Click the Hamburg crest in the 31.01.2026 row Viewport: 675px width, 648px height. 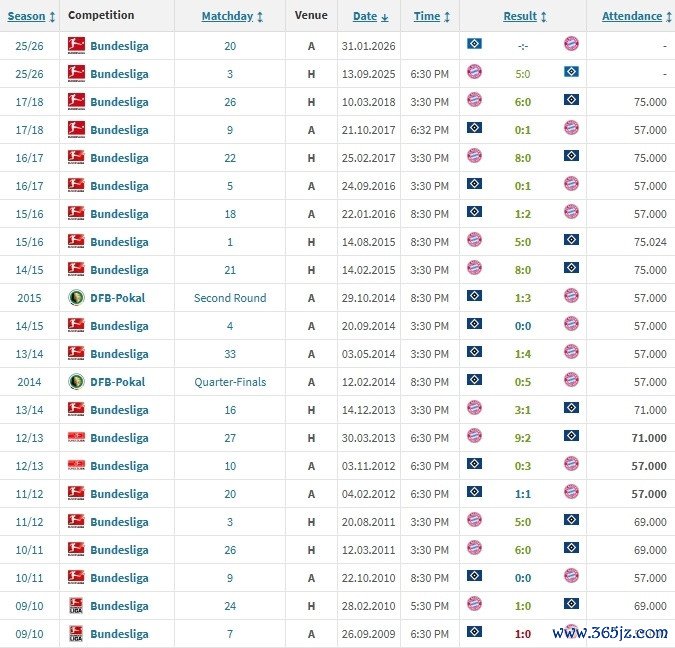tap(475, 43)
